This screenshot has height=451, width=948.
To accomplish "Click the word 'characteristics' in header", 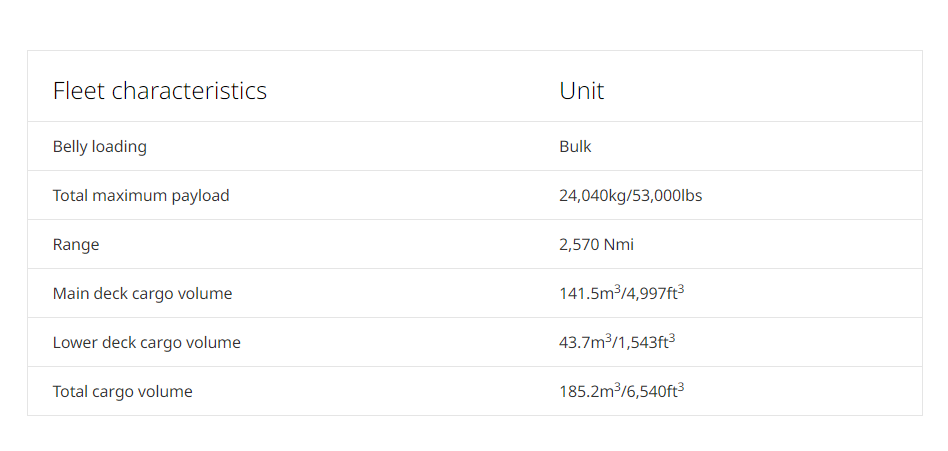I will point(189,91).
